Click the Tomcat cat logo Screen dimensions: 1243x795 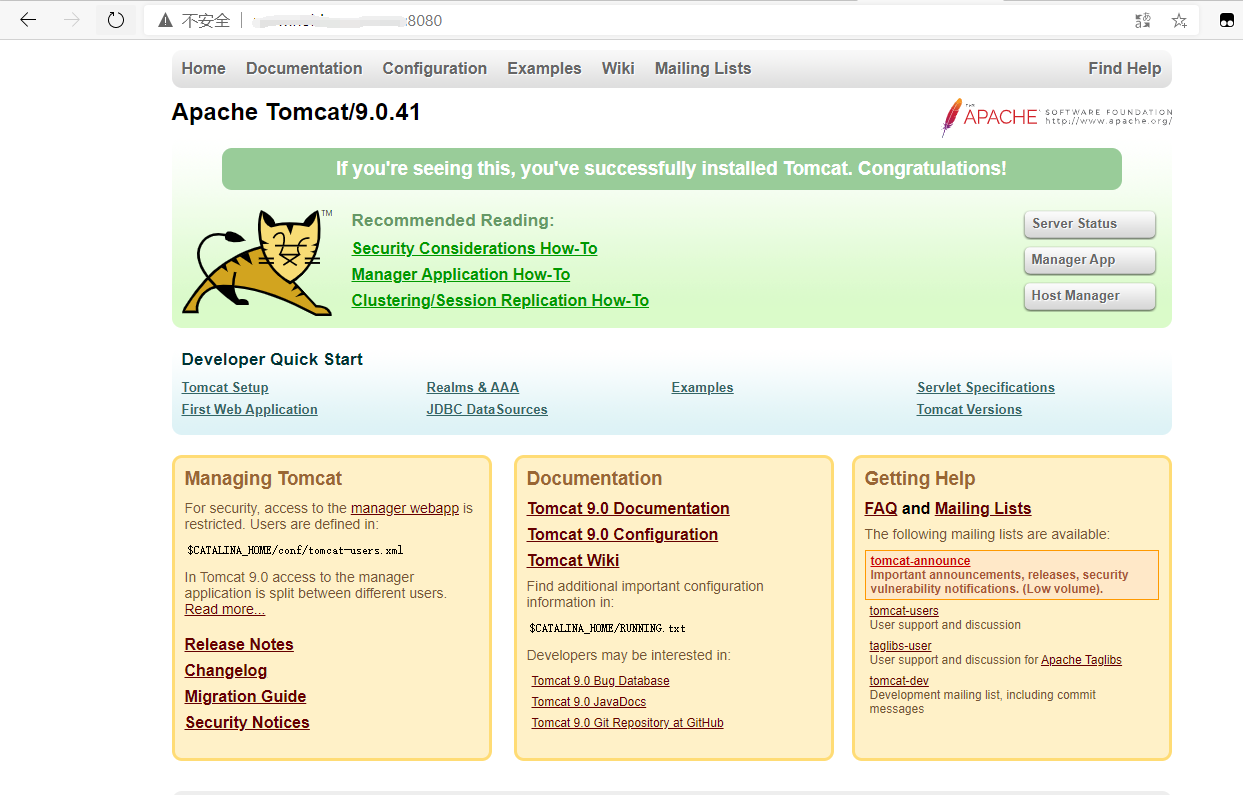(x=257, y=262)
